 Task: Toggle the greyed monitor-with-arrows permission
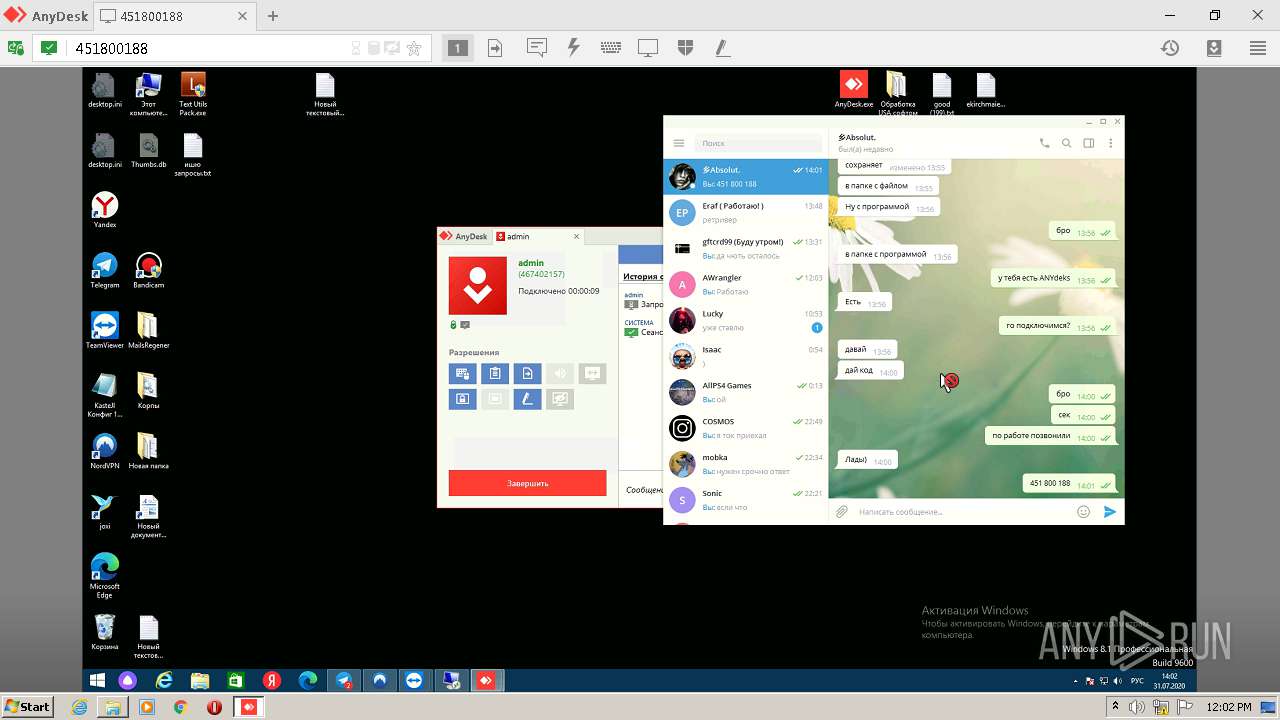click(592, 373)
